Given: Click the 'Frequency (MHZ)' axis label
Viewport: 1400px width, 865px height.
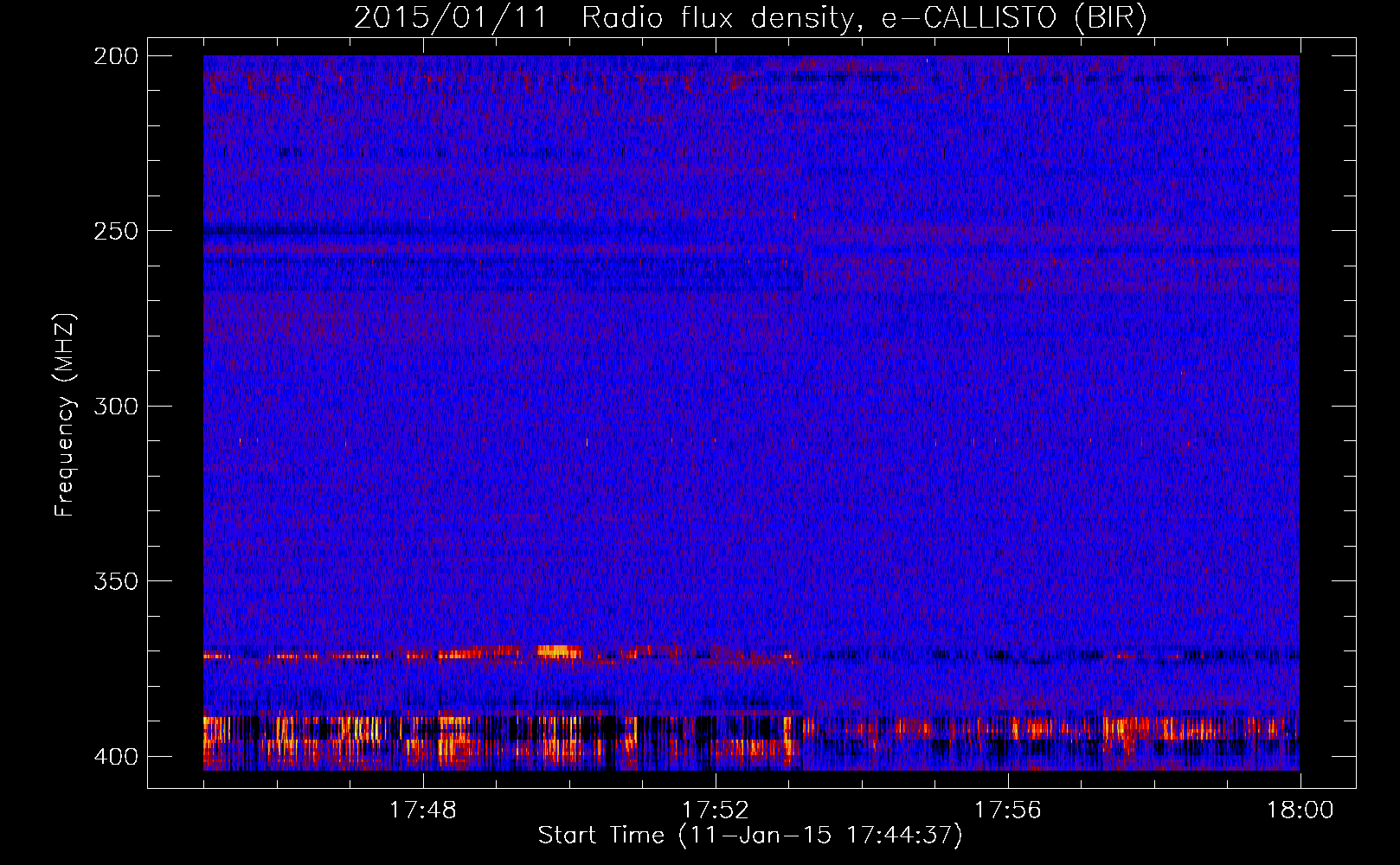Looking at the screenshot, I should (65, 414).
